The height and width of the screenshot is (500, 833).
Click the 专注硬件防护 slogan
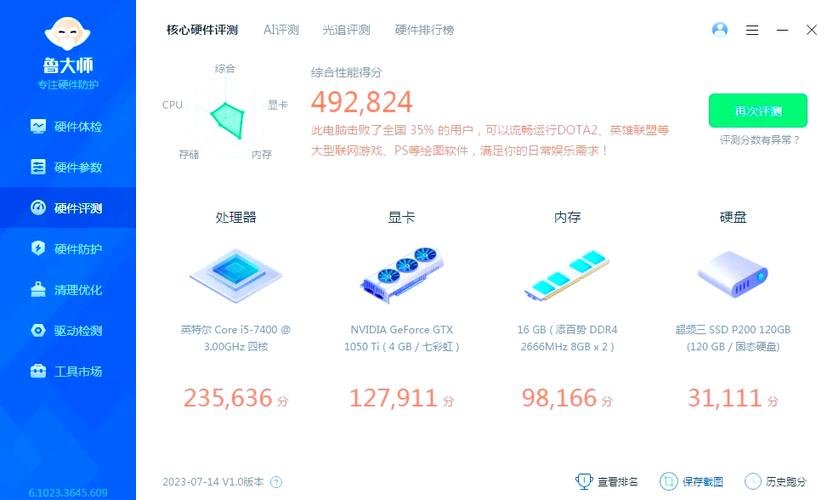pos(68,84)
